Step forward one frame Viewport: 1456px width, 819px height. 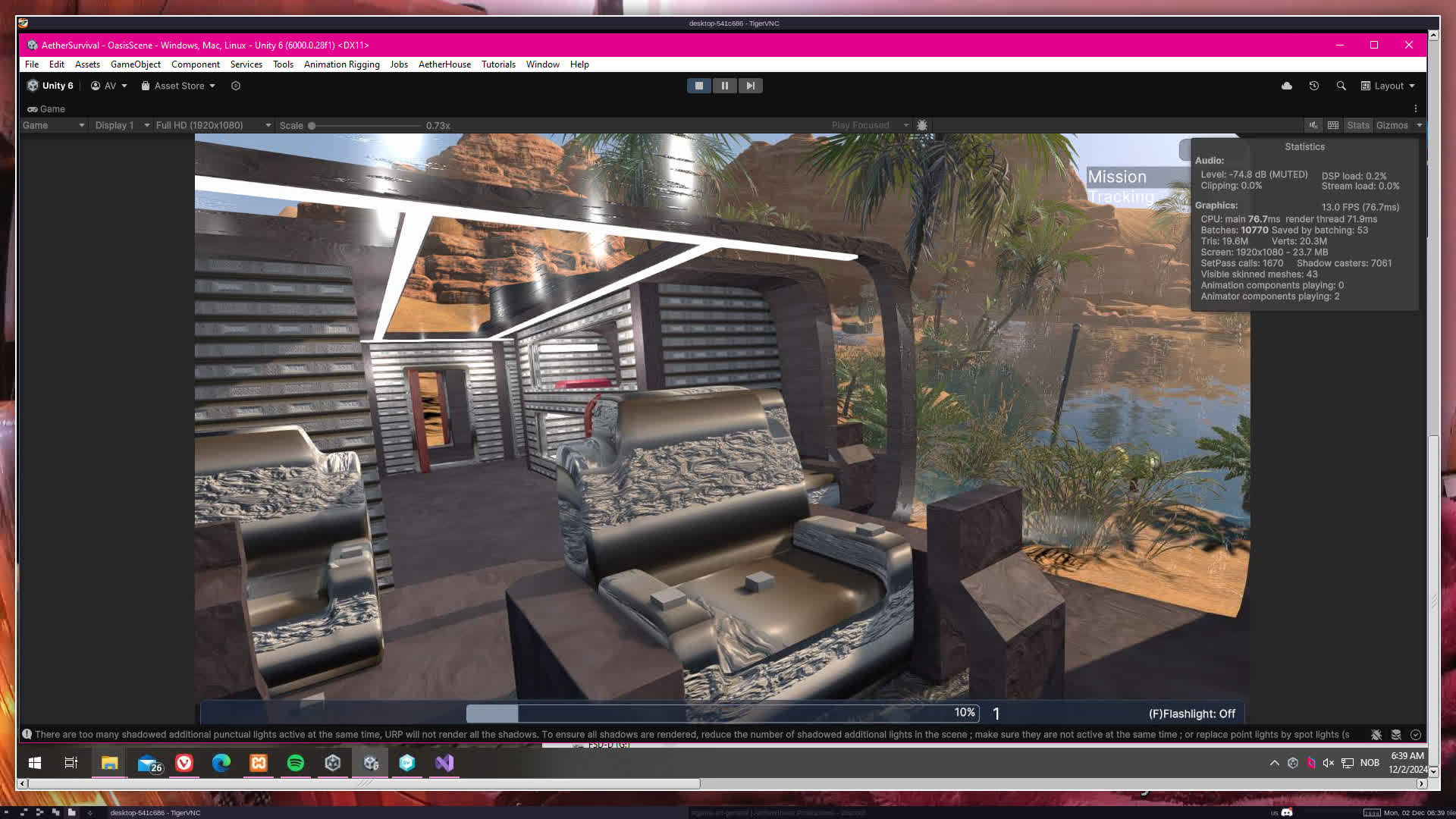click(x=750, y=86)
